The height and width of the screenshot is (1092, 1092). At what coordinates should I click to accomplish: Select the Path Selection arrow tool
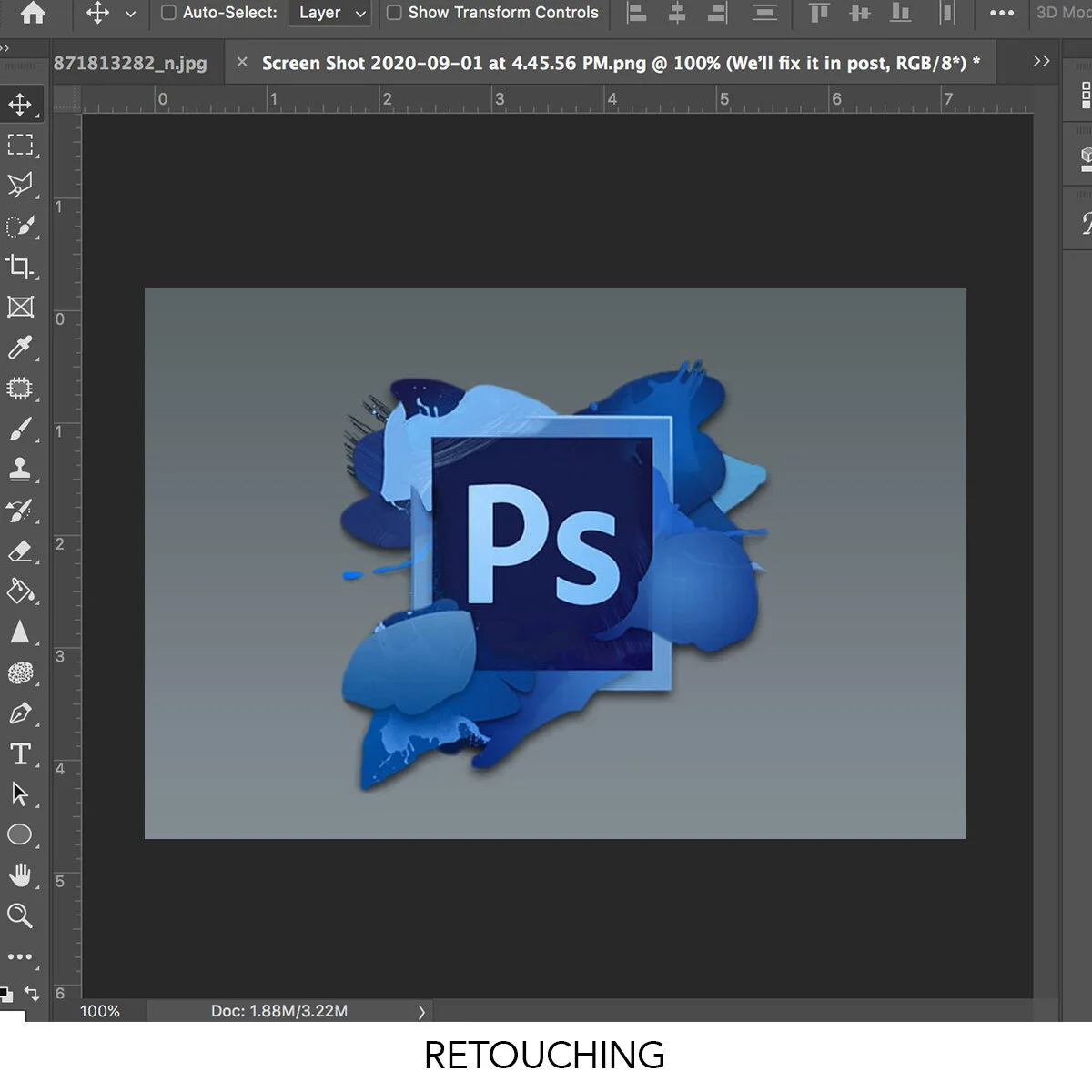(20, 794)
